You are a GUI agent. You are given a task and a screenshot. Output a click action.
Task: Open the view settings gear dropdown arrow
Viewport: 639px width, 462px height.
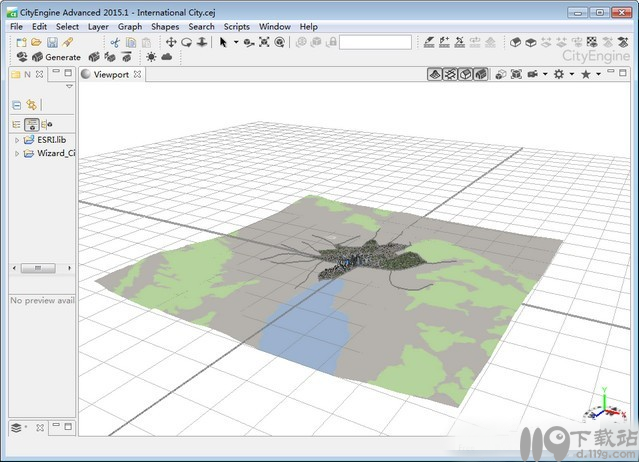572,74
